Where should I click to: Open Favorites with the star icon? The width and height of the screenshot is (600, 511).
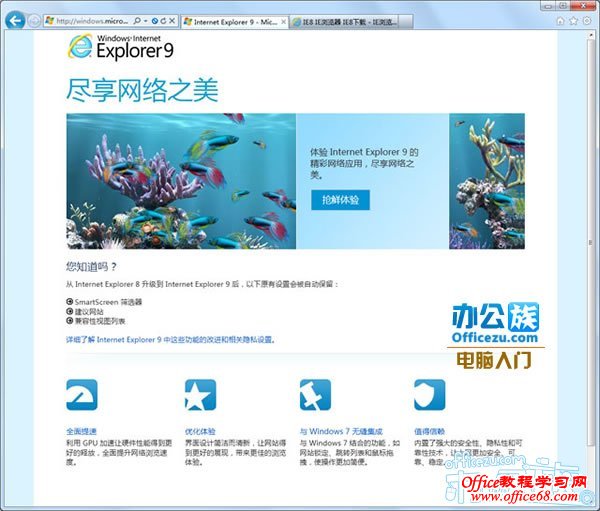573,21
